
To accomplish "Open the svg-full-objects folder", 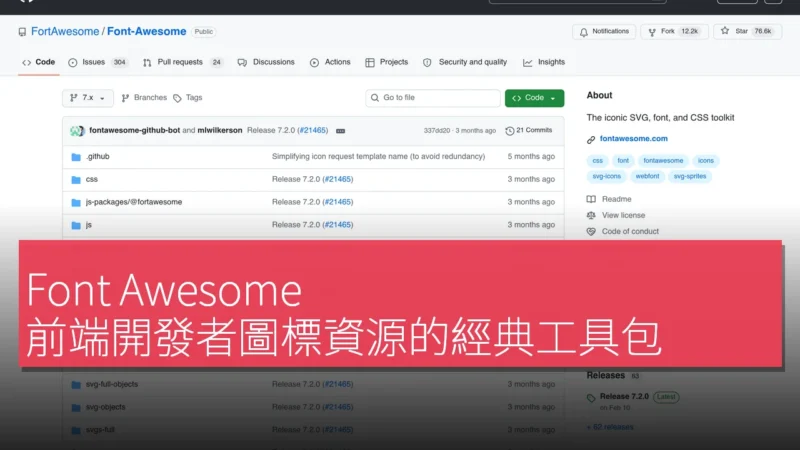I will [x=112, y=384].
